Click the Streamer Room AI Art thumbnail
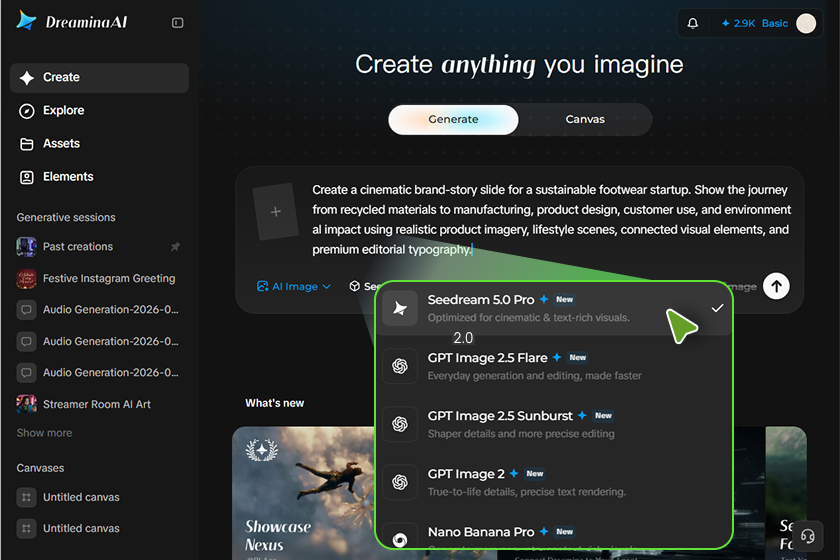Image resolution: width=840 pixels, height=560 pixels. pos(26,404)
